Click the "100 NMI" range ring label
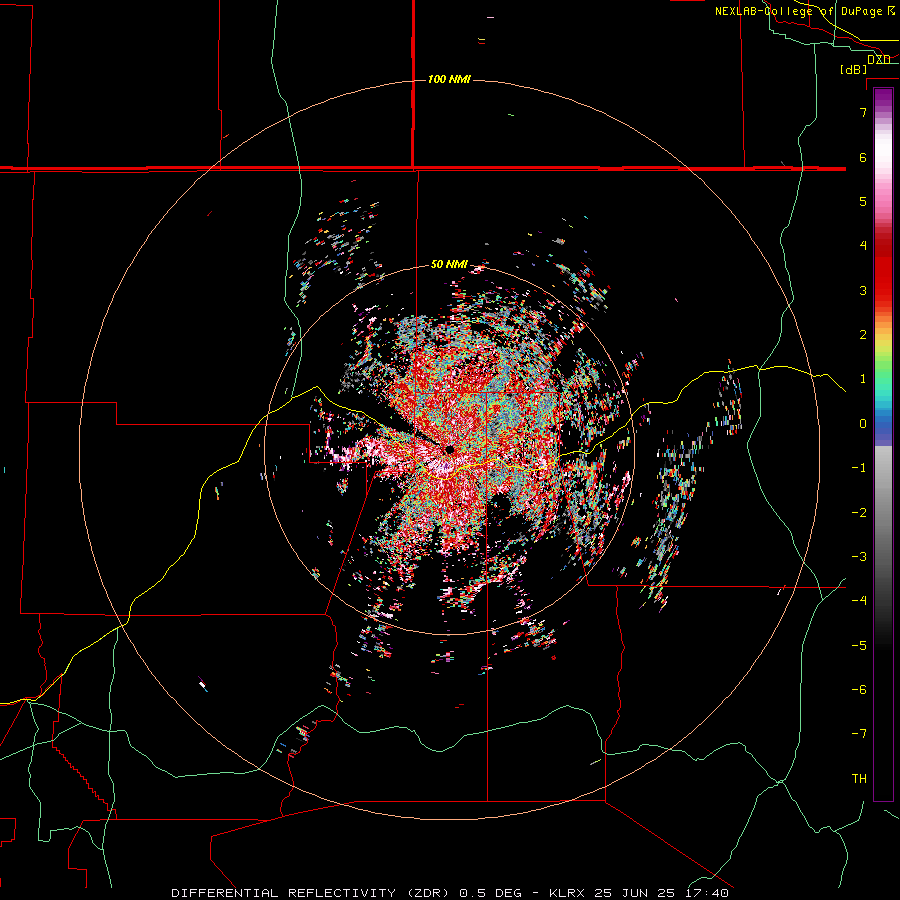900x900 pixels. 449,79
